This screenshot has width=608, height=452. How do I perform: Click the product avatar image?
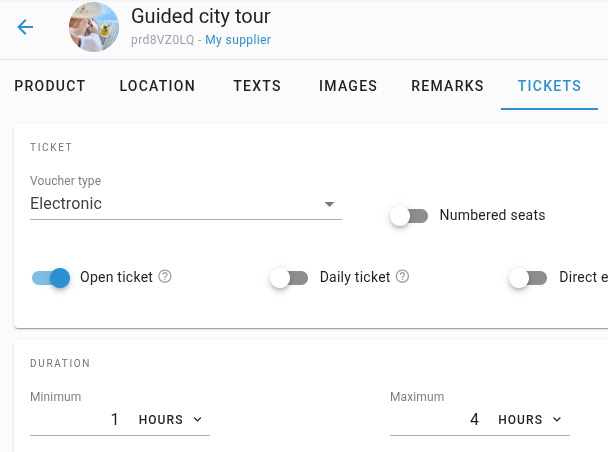(x=94, y=27)
